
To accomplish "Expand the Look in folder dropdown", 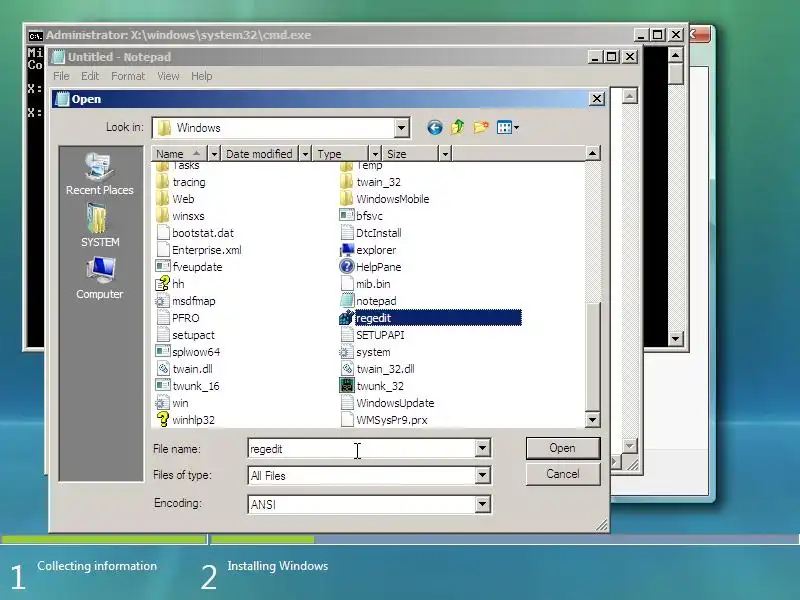I will point(402,128).
